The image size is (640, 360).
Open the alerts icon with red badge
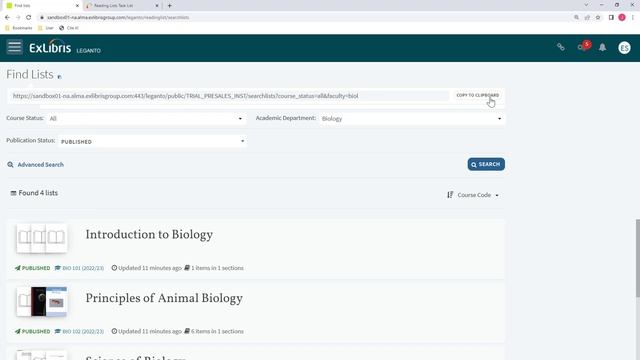[x=583, y=46]
